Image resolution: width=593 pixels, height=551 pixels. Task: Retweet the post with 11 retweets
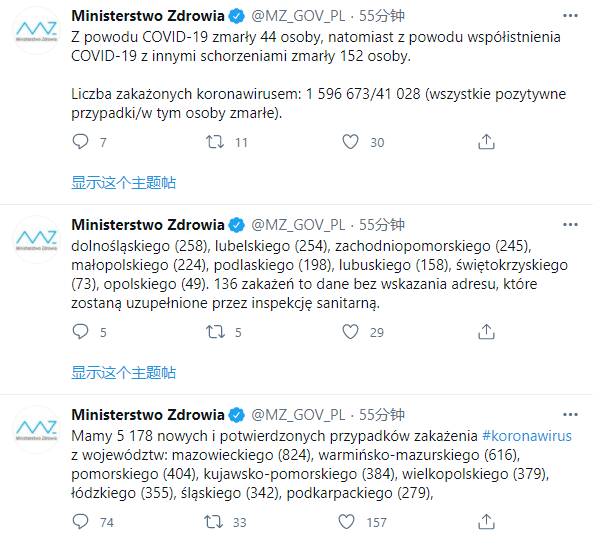[x=215, y=142]
